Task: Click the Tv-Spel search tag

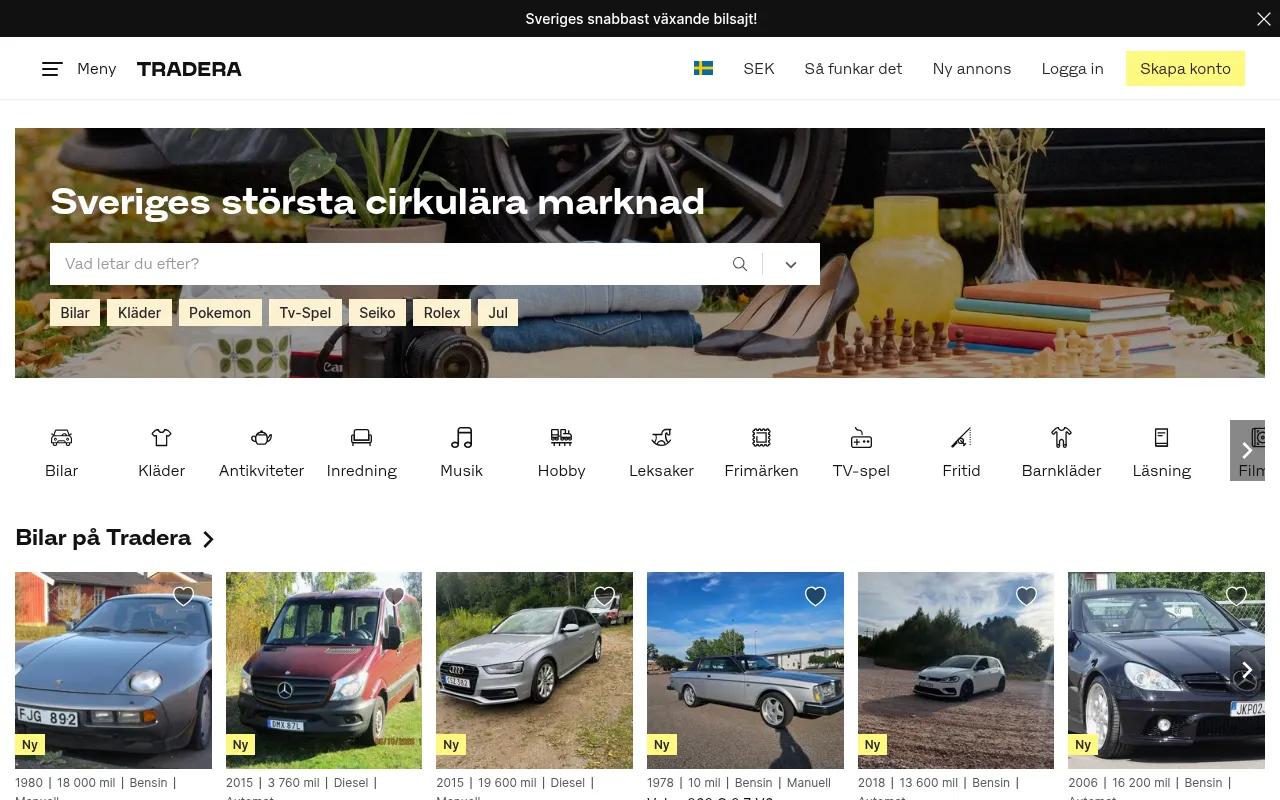Action: pyautogui.click(x=305, y=313)
